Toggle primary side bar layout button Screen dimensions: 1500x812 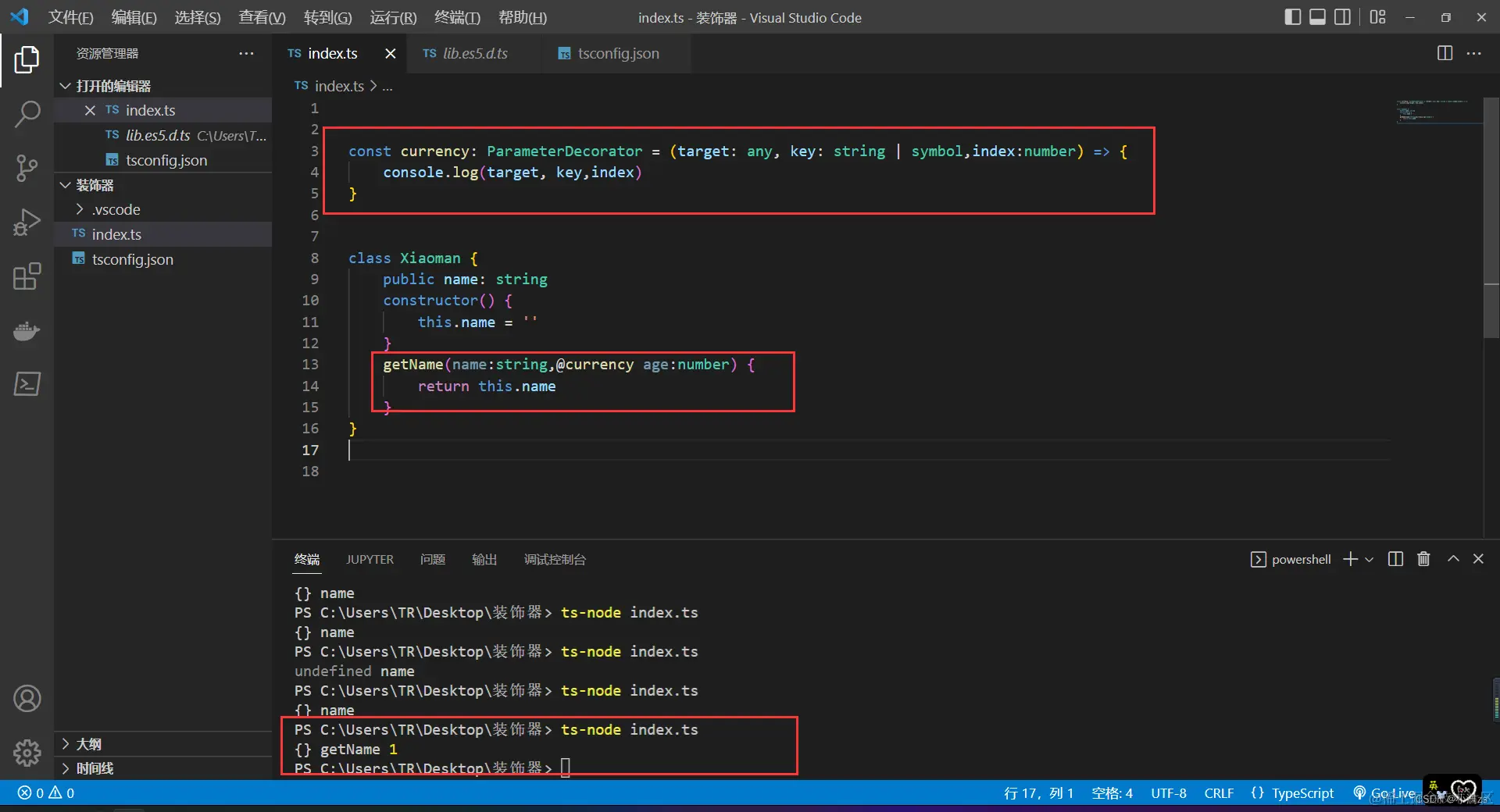click(x=1292, y=16)
